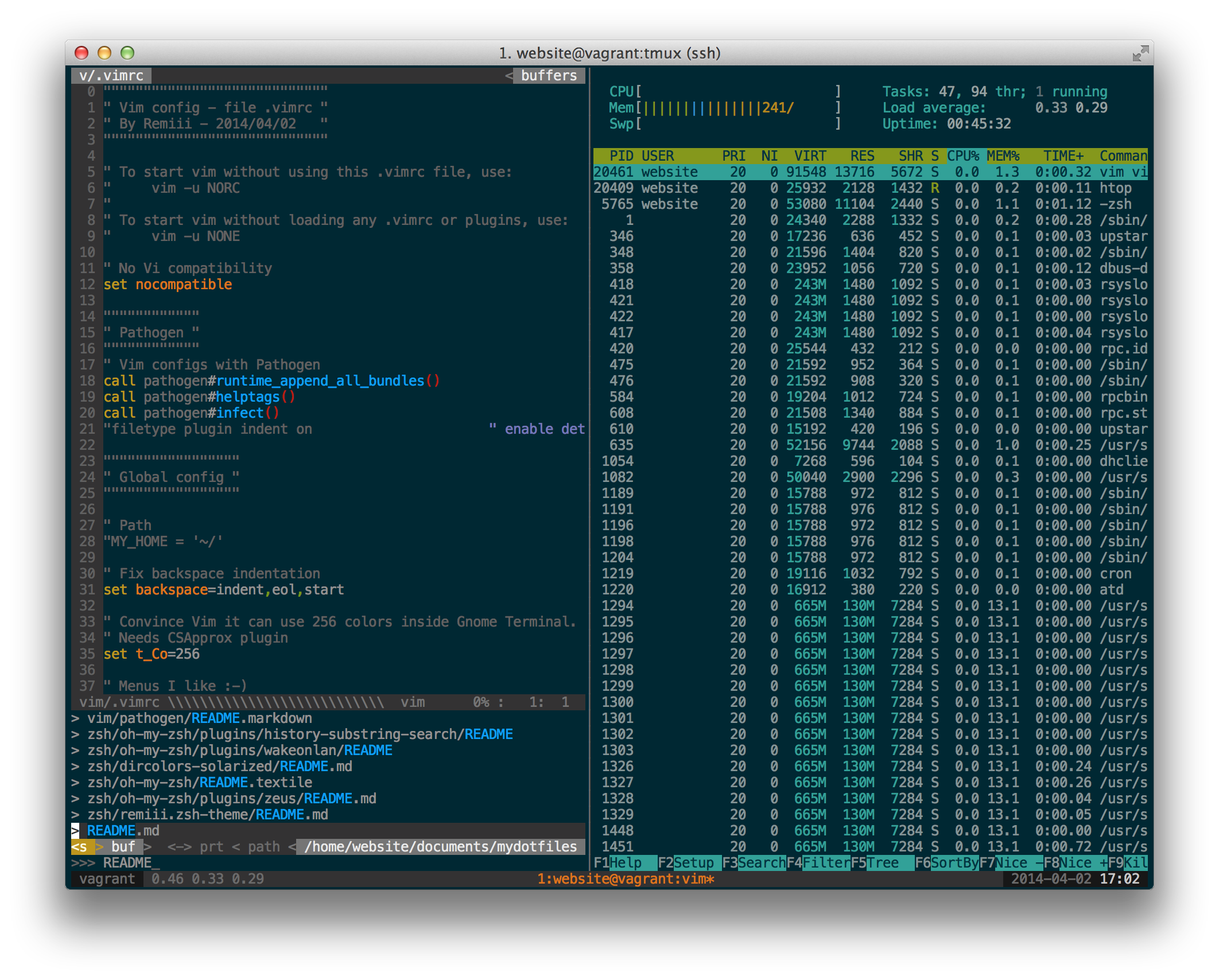Screen dimensions: 1219x980
Task: Select process 20461 vim row
Action: (871, 172)
